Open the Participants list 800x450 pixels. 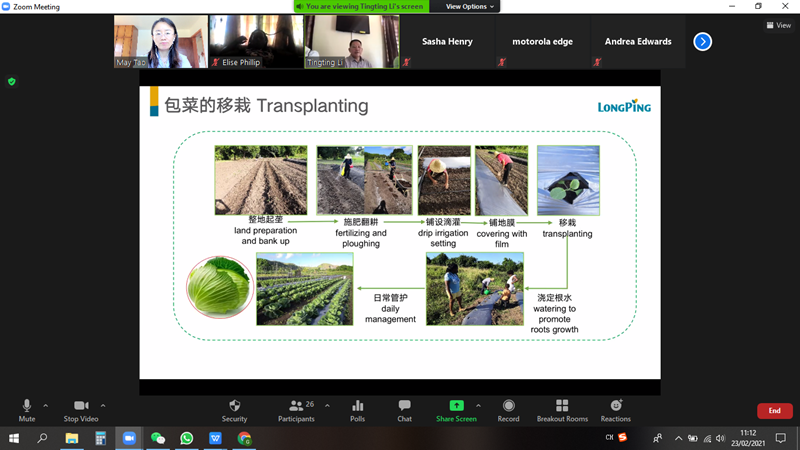[x=296, y=410]
